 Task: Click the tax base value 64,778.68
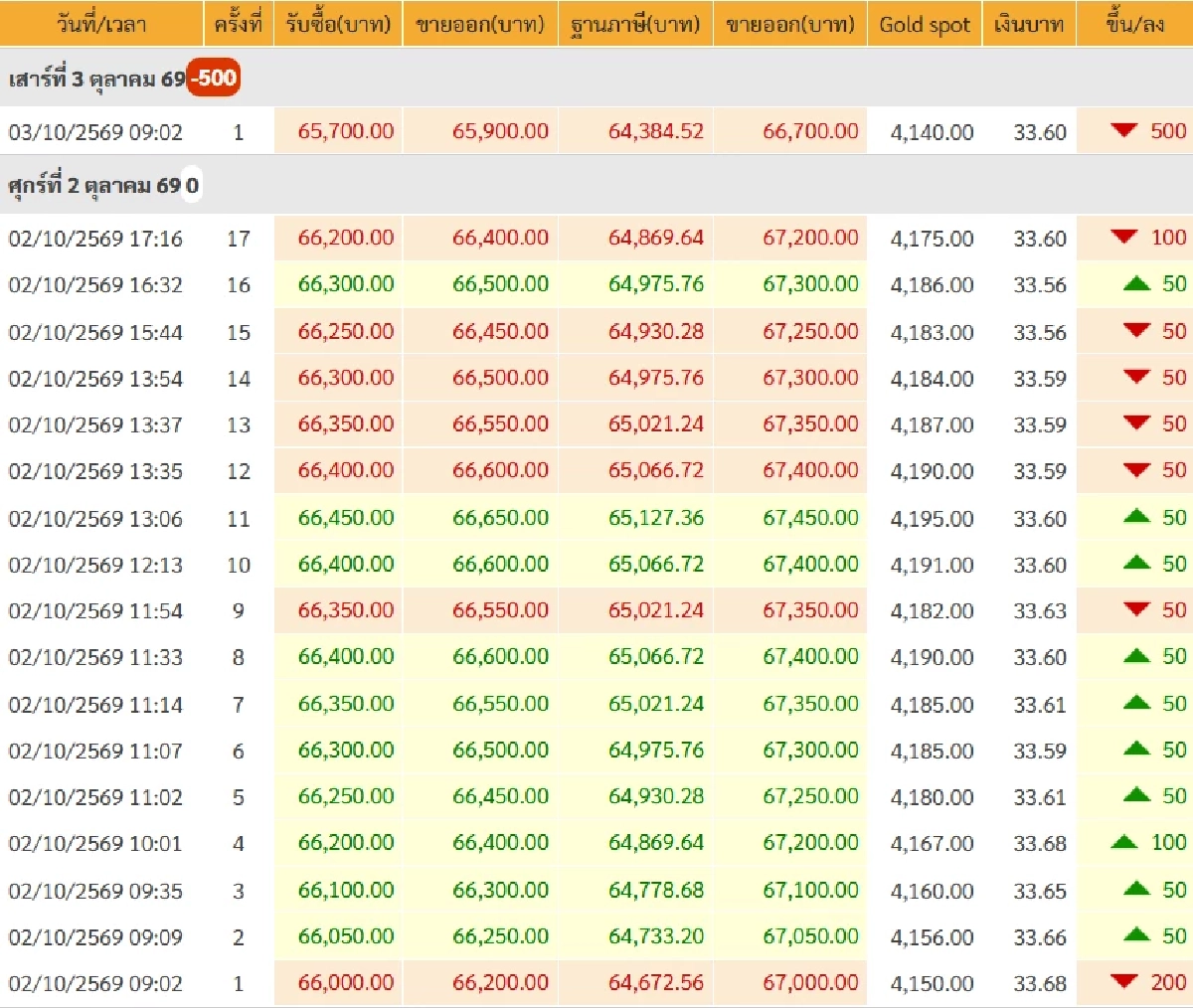(x=656, y=890)
